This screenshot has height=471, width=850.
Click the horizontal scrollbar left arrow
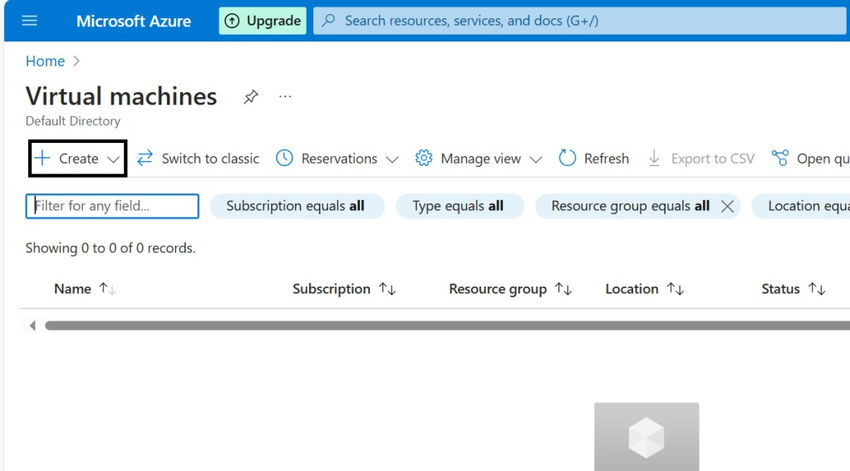click(32, 325)
